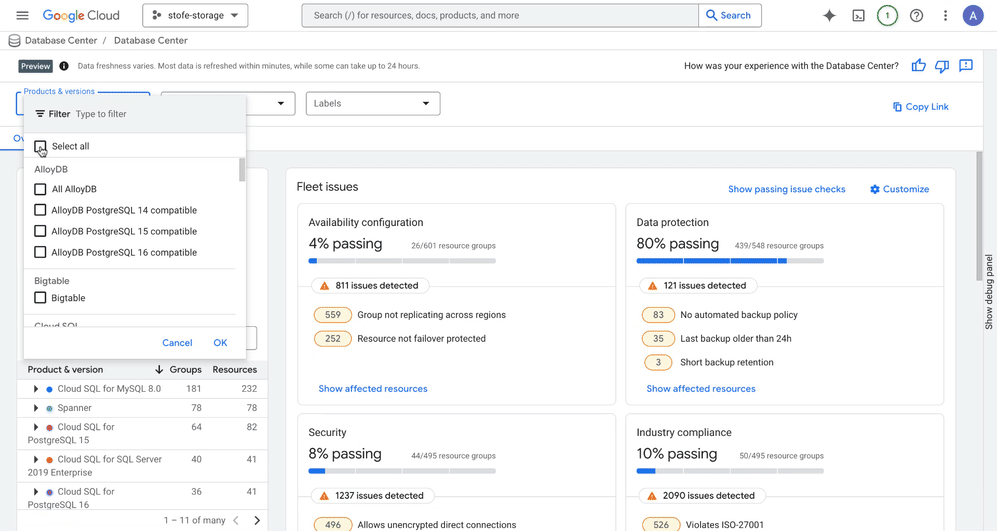Click the Show debug panel side tab
This screenshot has height=531, width=997.
click(989, 292)
